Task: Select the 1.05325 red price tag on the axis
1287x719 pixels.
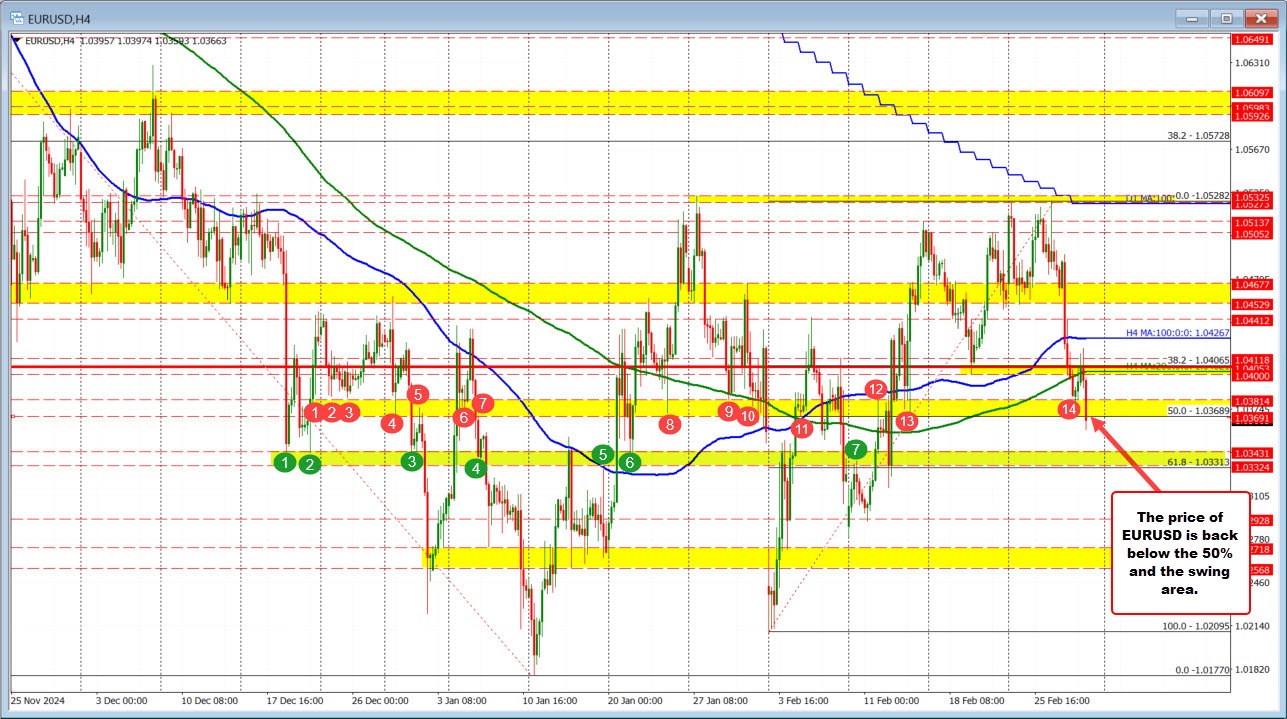Action: (x=1252, y=197)
